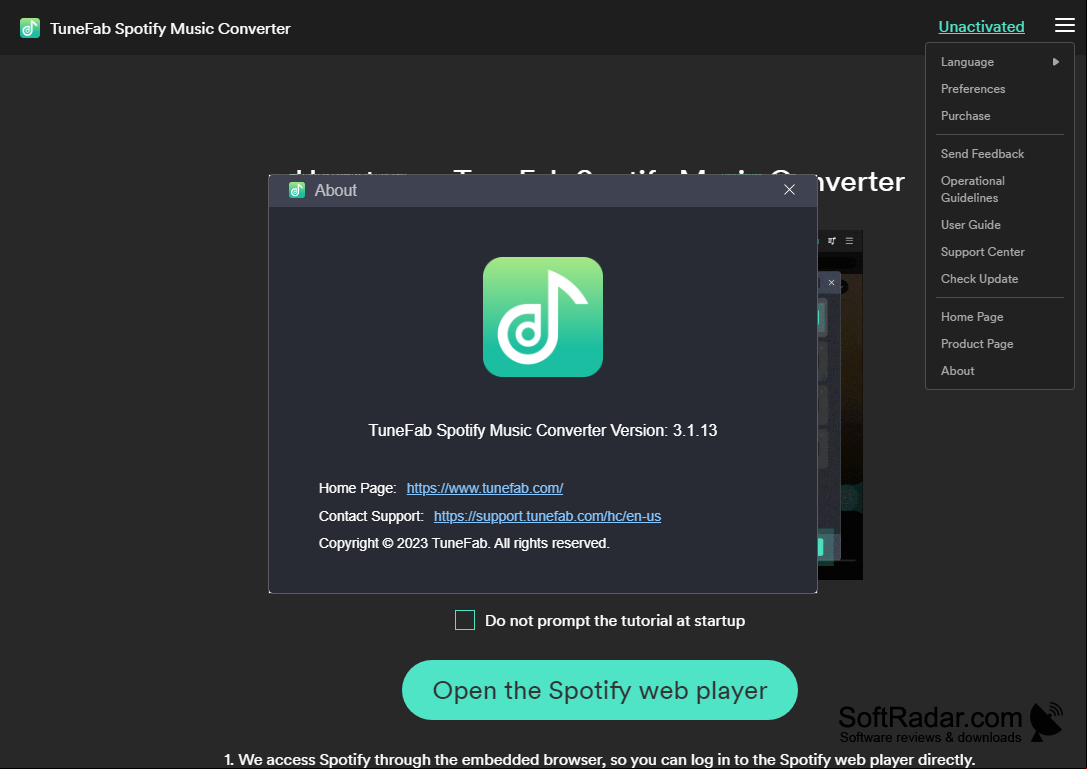Open the User Guide menu item
Image resolution: width=1087 pixels, height=769 pixels.
click(x=1000, y=225)
